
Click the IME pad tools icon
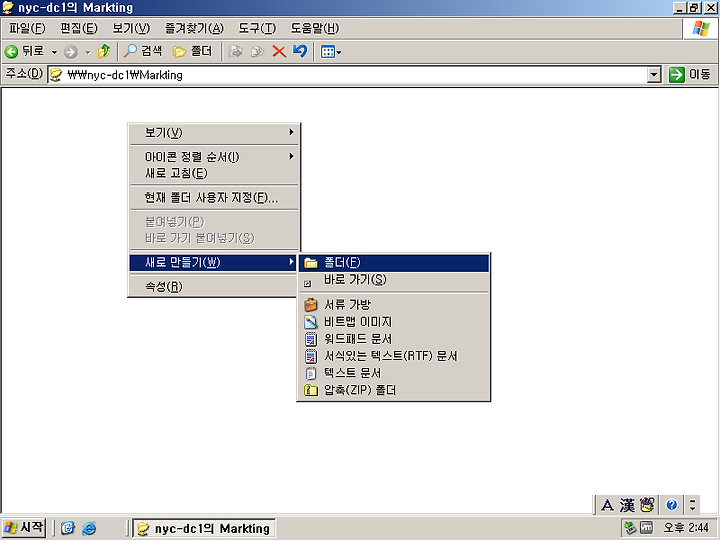click(x=647, y=505)
